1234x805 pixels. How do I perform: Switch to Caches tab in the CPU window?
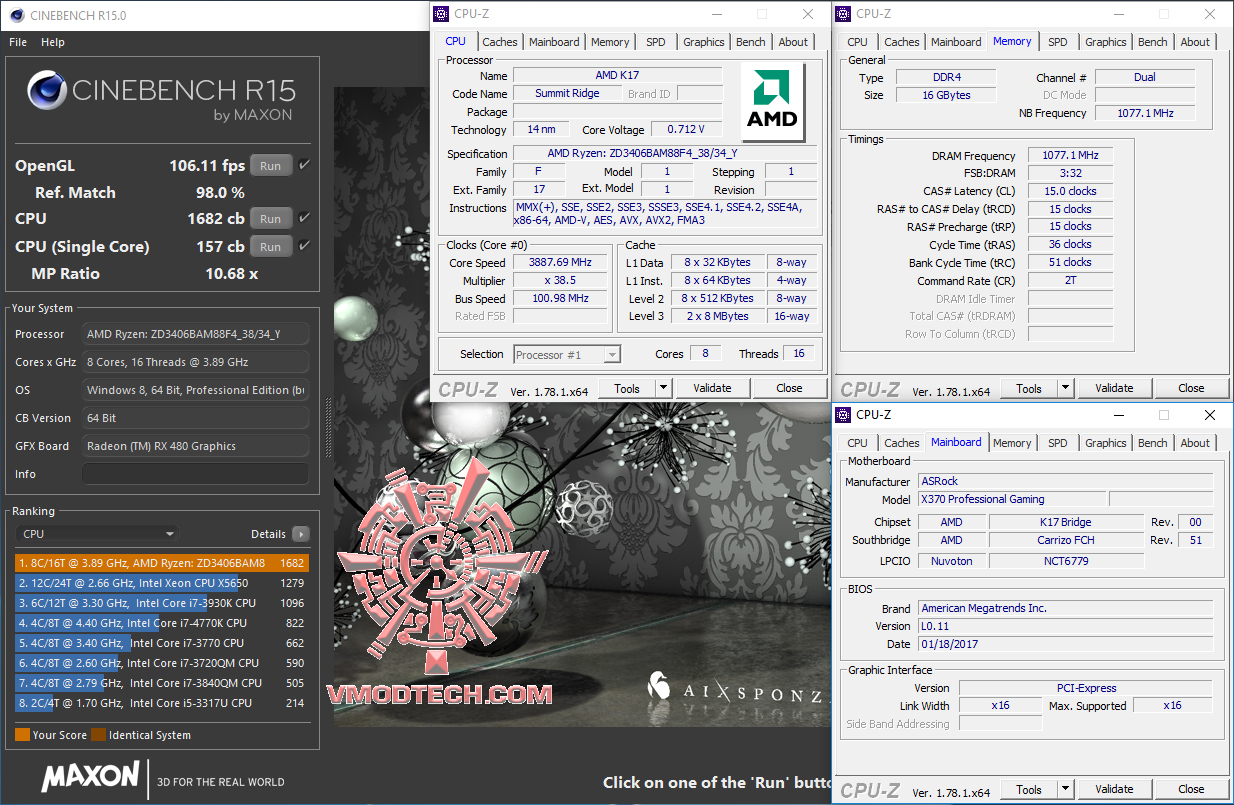500,42
